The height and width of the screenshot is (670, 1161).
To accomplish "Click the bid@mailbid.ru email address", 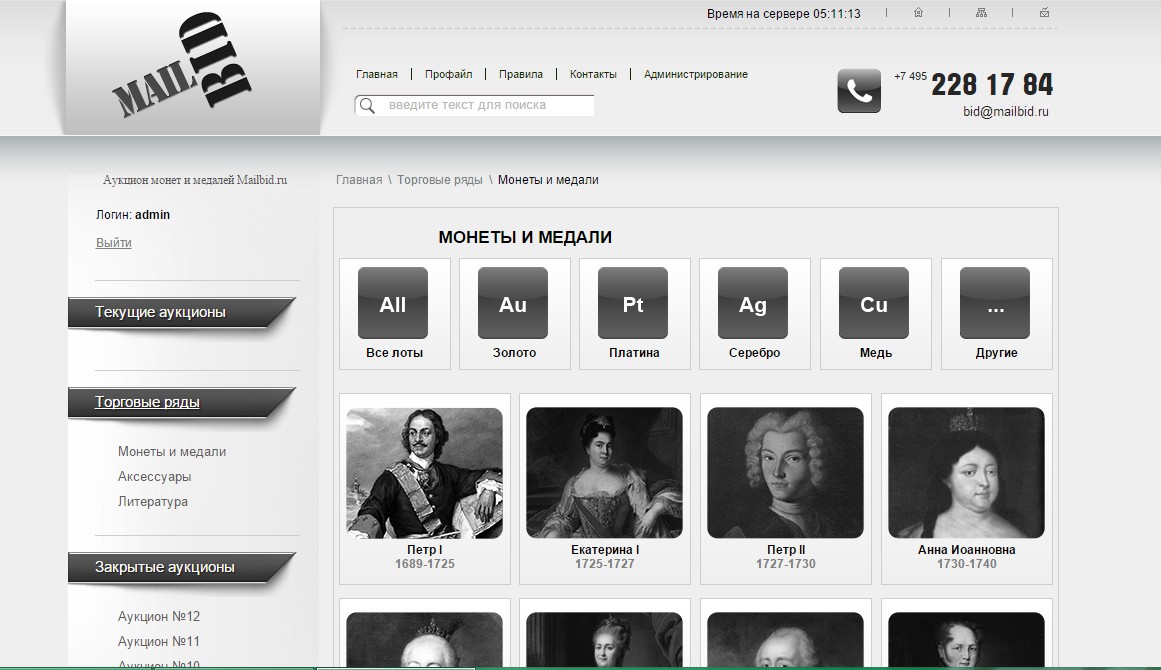I will (1006, 112).
